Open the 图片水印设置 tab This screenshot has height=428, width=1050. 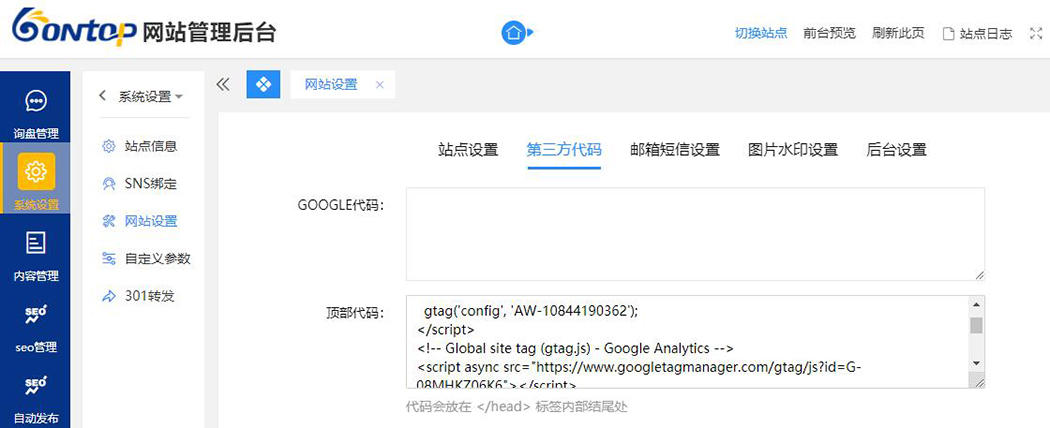pos(793,150)
